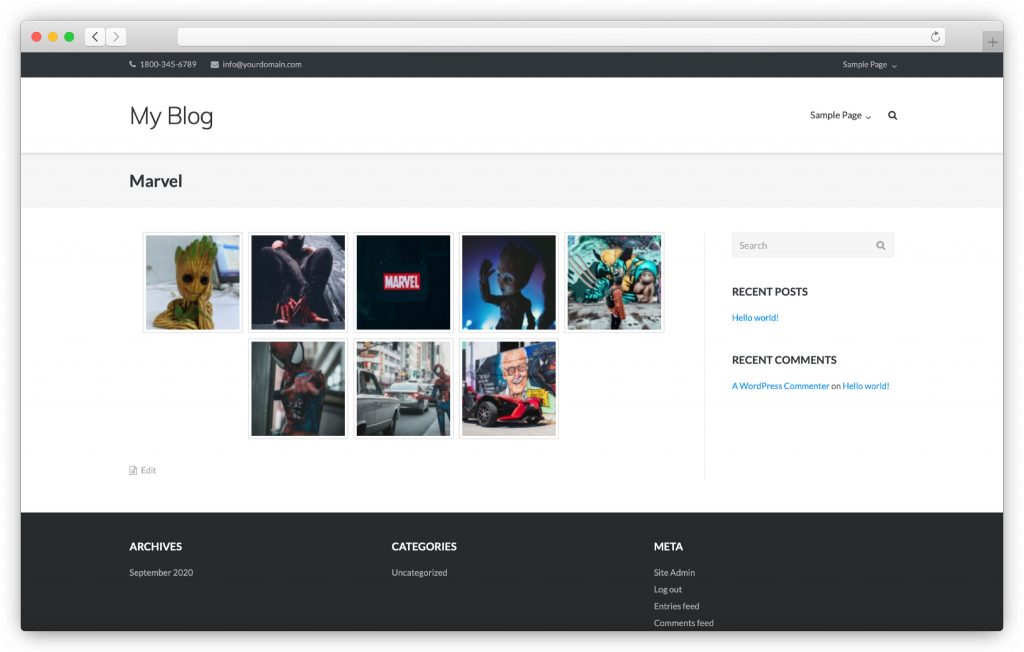Open the Hello world! post under Recent Posts
The height and width of the screenshot is (652, 1024).
click(754, 317)
